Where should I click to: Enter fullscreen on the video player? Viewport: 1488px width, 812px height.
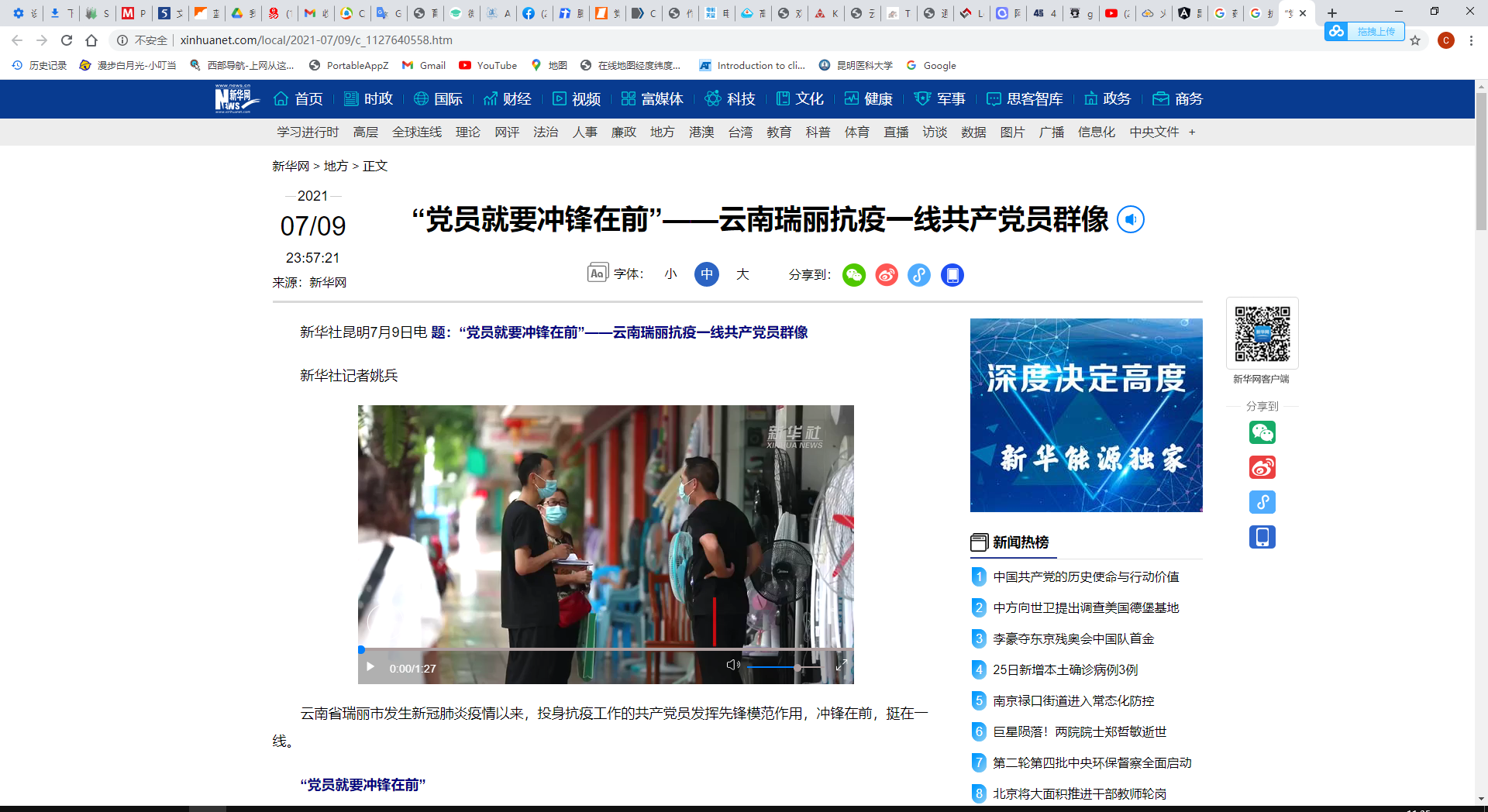(x=842, y=666)
